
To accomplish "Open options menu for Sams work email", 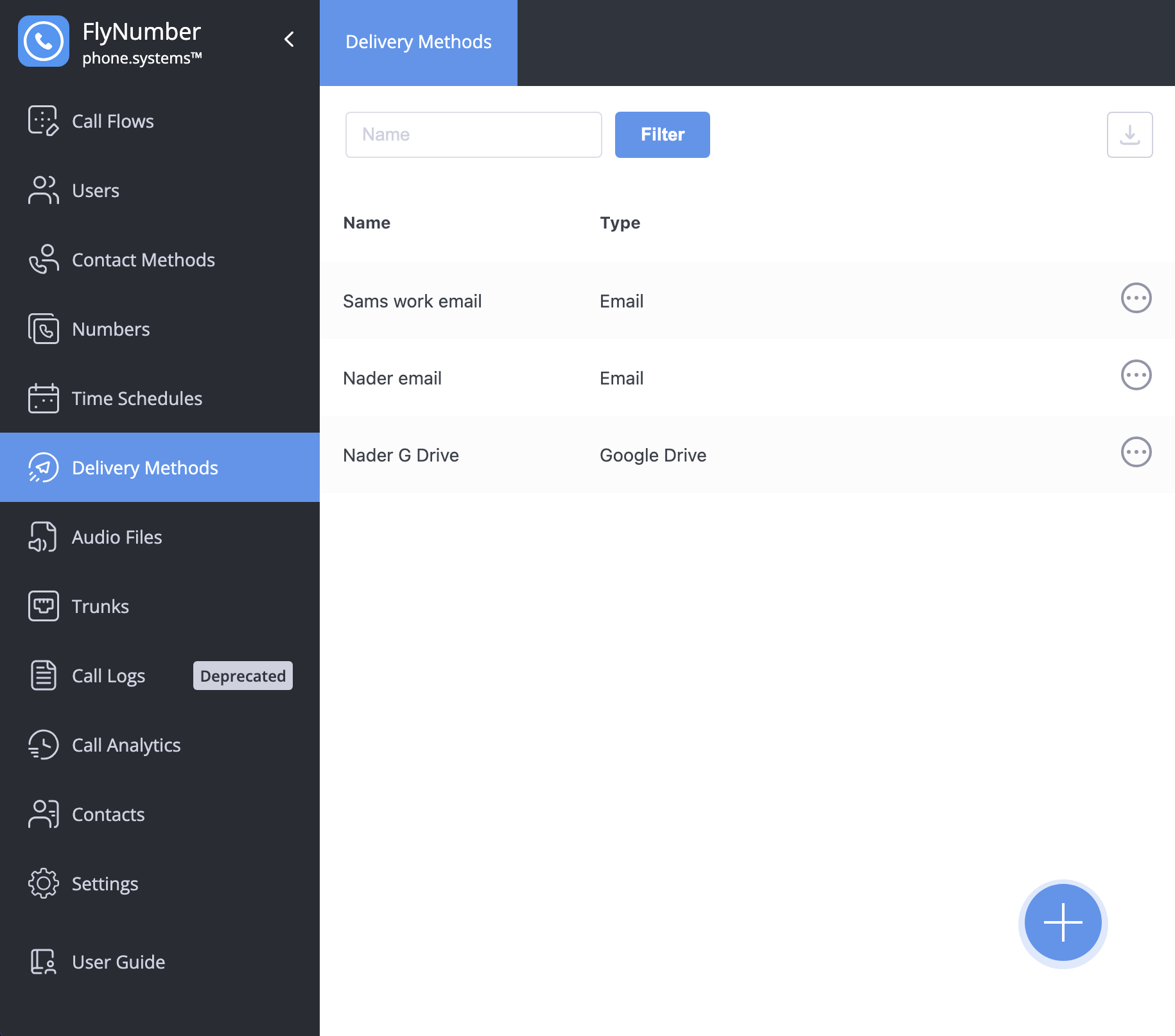I will click(x=1136, y=298).
